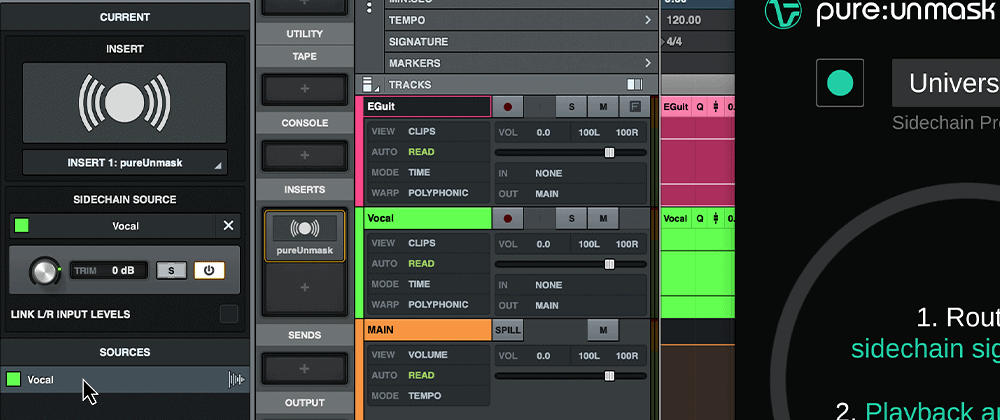The height and width of the screenshot is (420, 1000).
Task: Record-arm the Vocal track
Action: point(508,218)
